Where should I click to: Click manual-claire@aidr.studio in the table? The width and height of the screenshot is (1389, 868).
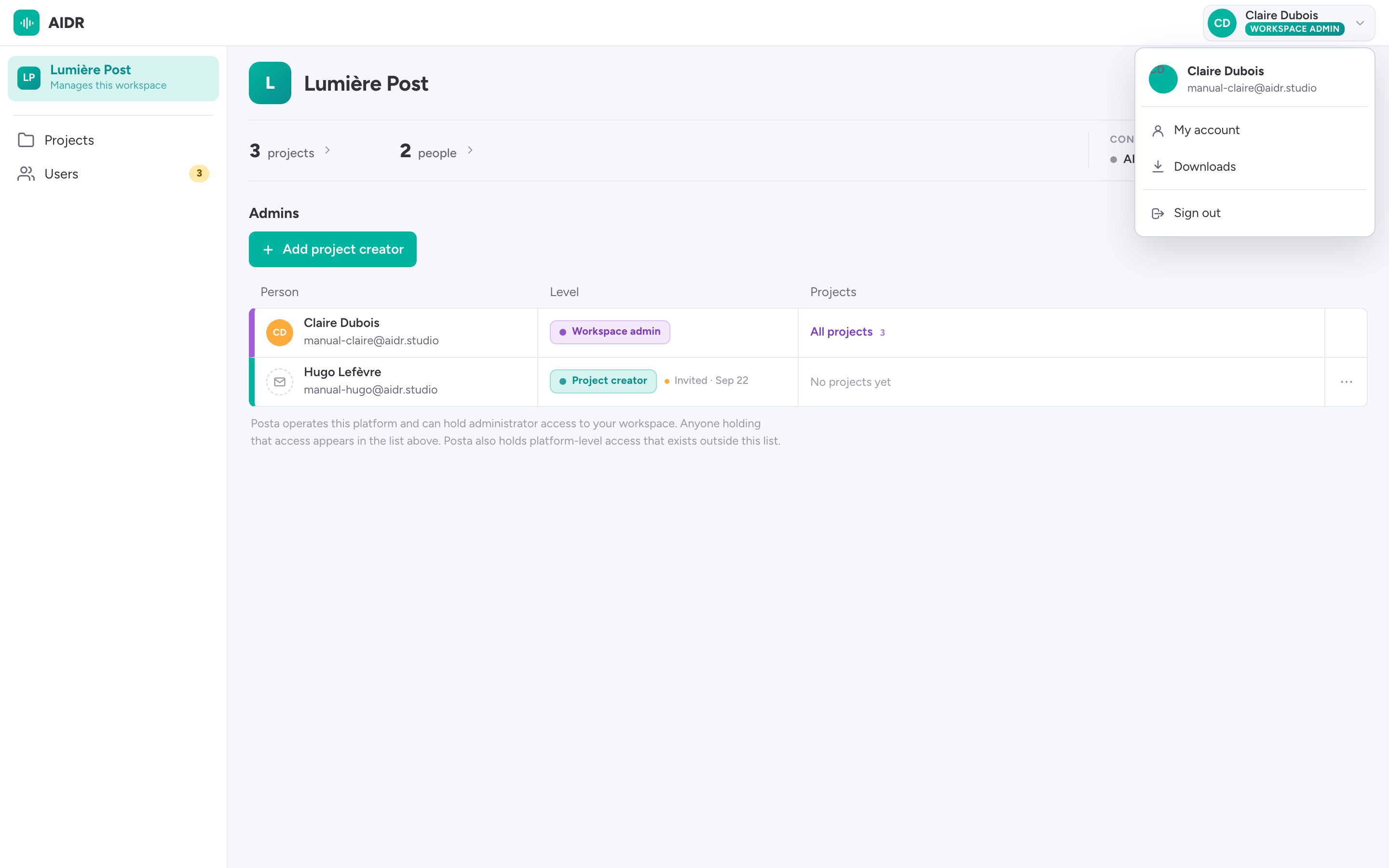pos(371,341)
